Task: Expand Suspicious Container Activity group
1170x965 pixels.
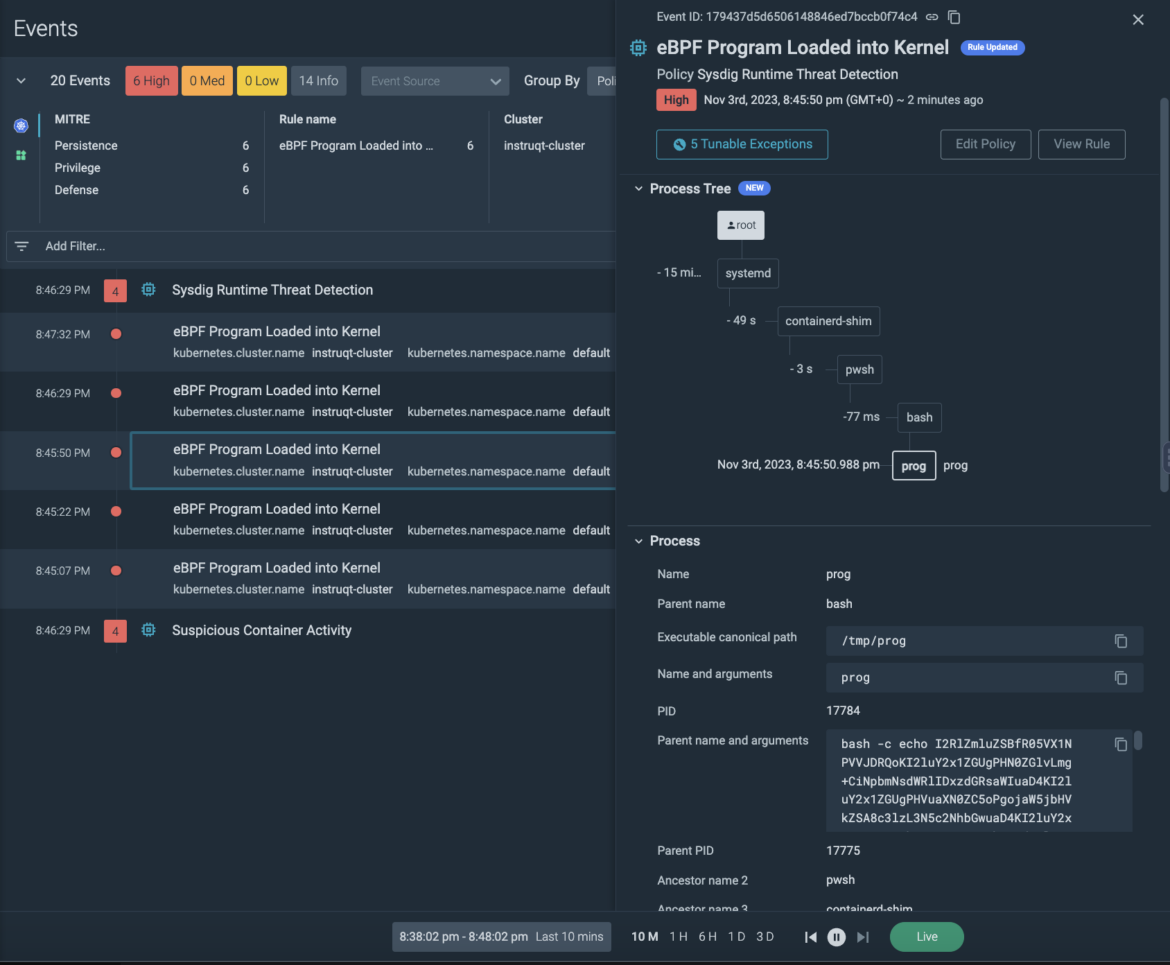Action: [262, 630]
